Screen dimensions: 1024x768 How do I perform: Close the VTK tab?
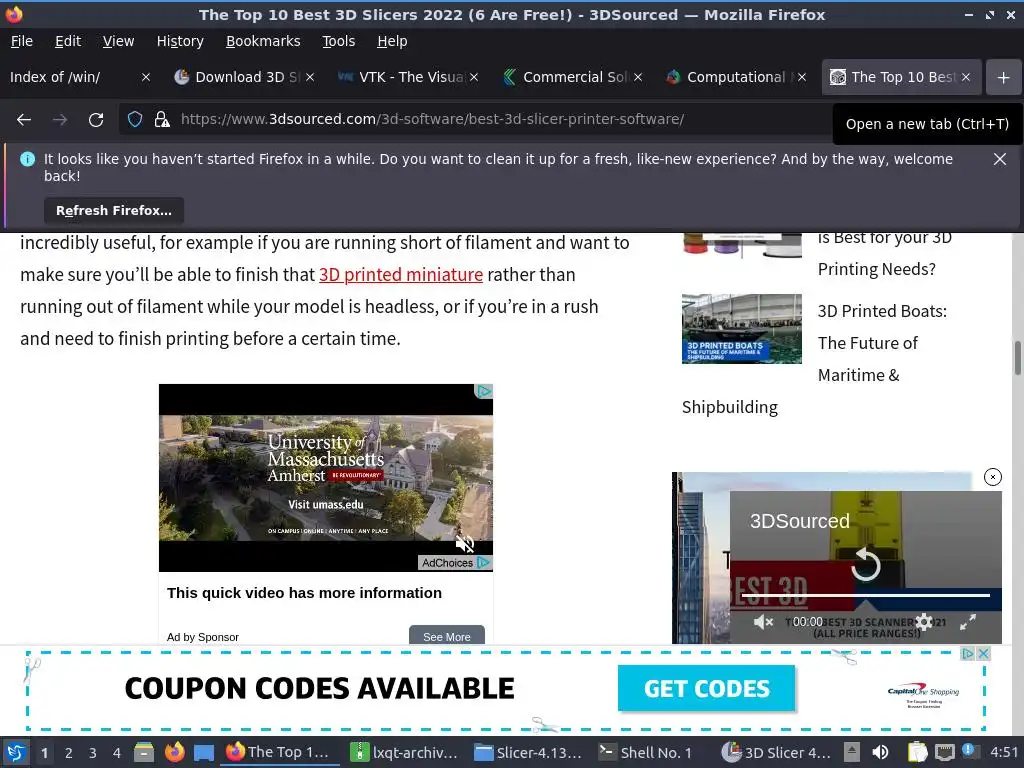(x=474, y=77)
